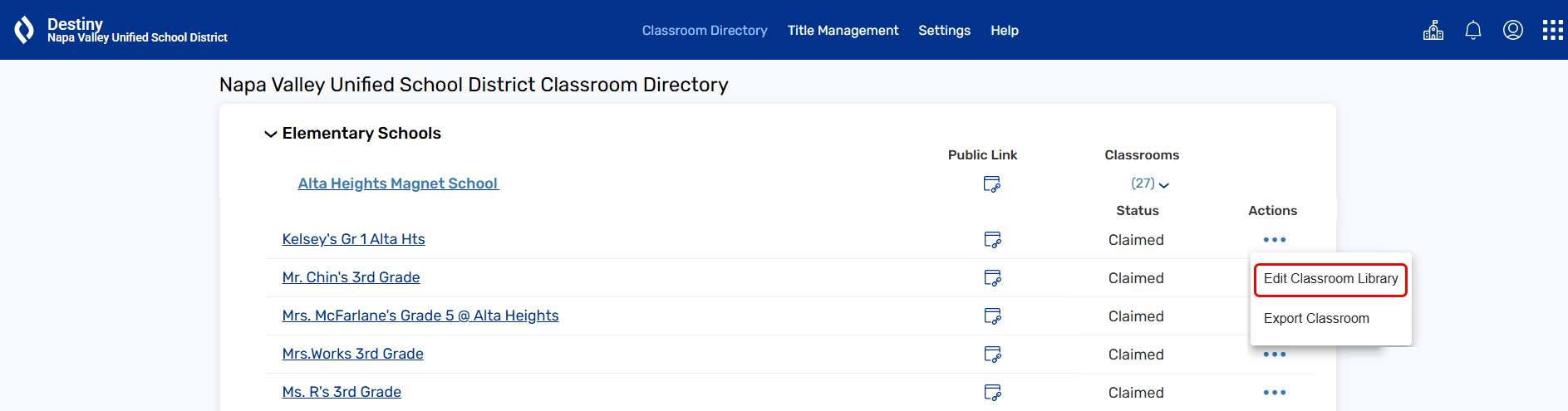Click the Actions column header

1272,211
